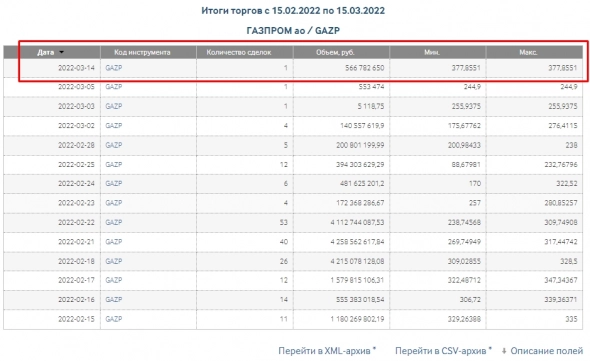Open GAZP link in the 2022-03-05 row
This screenshot has height=361, width=590.
pos(114,87)
